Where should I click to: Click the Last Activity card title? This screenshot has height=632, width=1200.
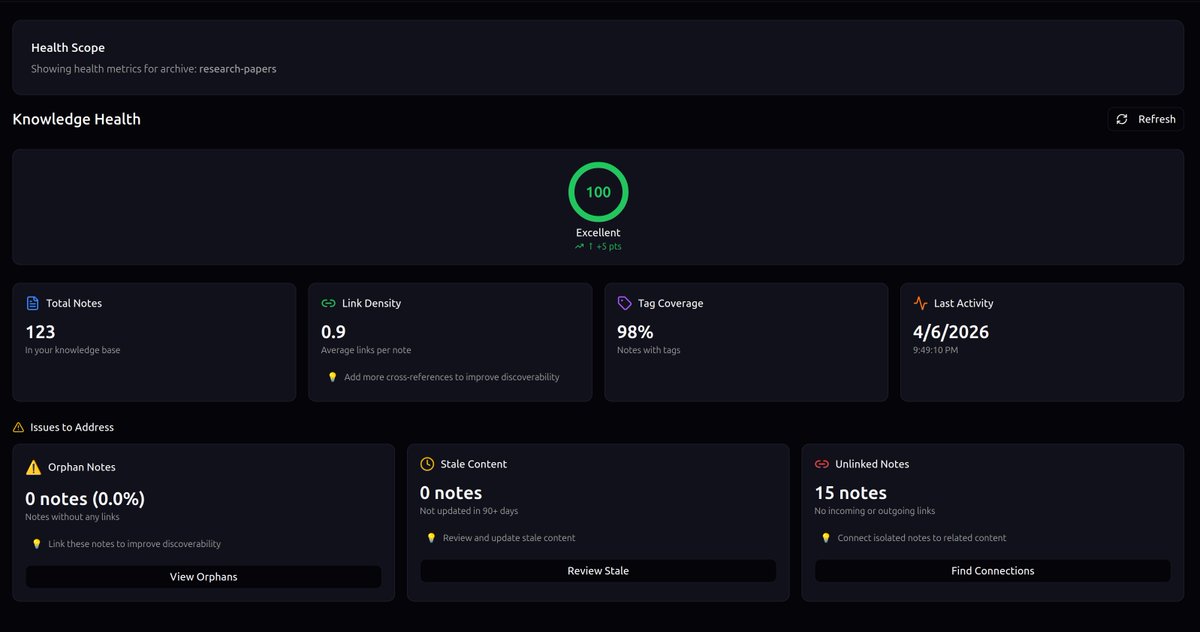(964, 303)
